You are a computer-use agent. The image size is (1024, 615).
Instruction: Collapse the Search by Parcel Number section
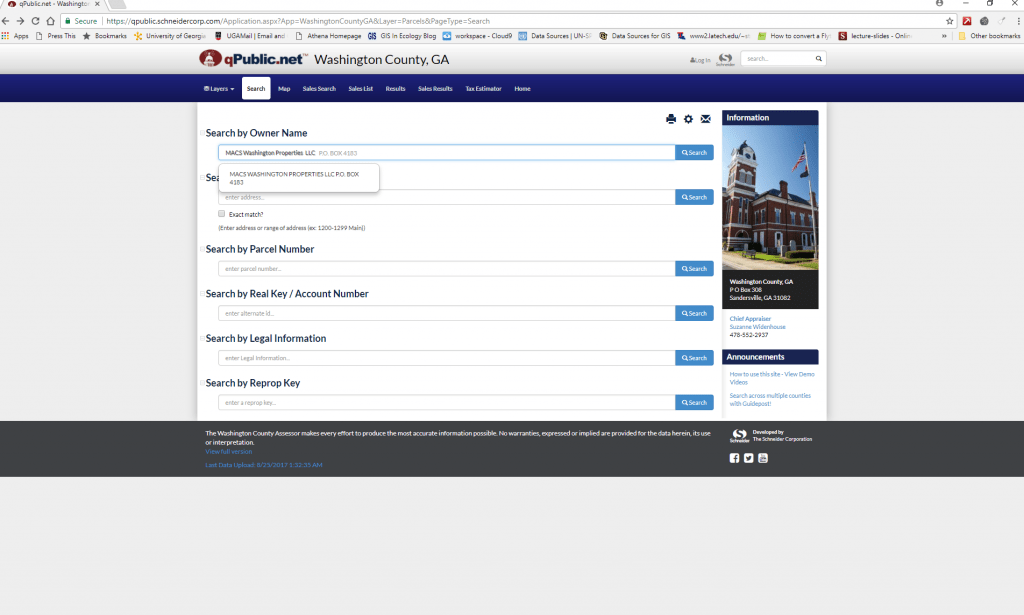pos(259,249)
